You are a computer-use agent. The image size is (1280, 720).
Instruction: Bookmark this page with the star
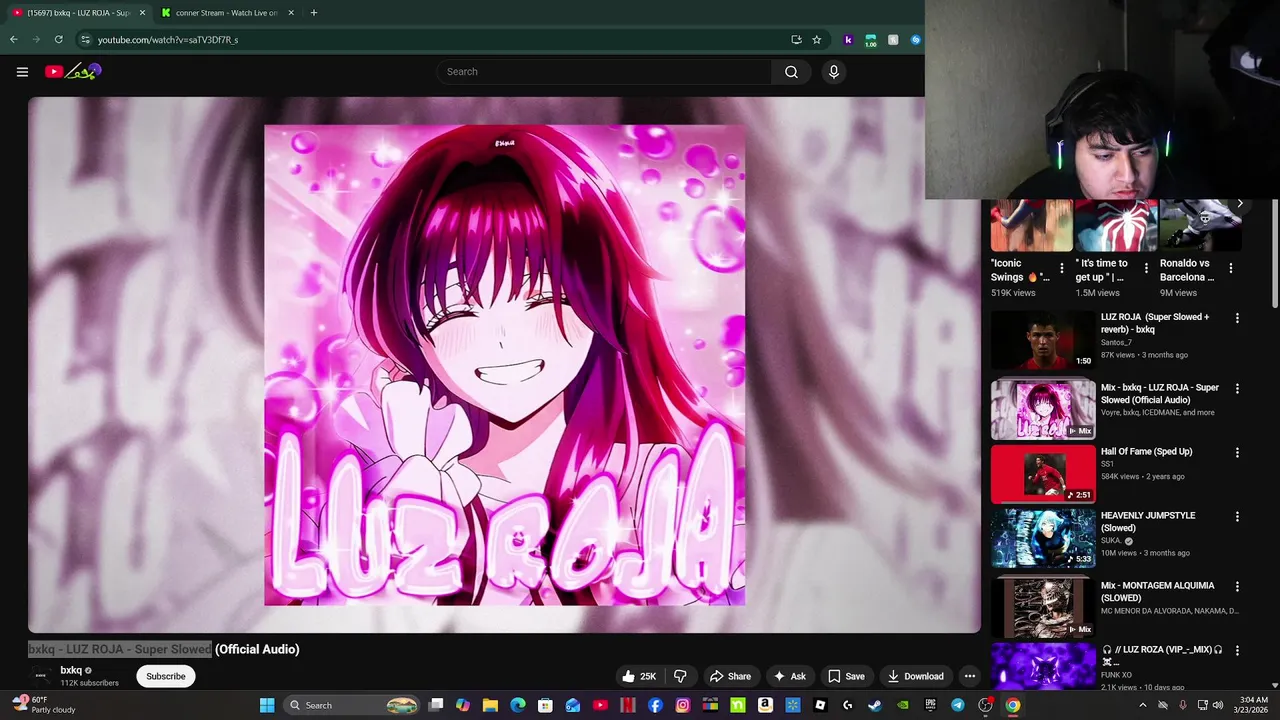(817, 39)
